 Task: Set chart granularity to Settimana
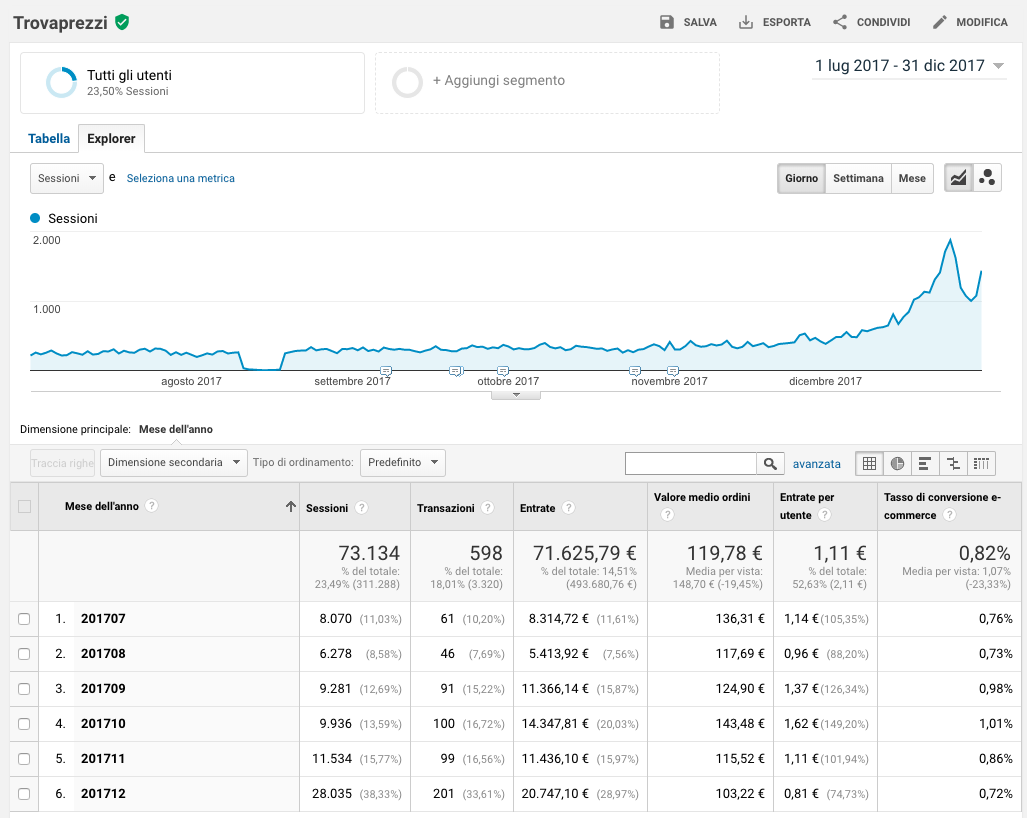858,178
